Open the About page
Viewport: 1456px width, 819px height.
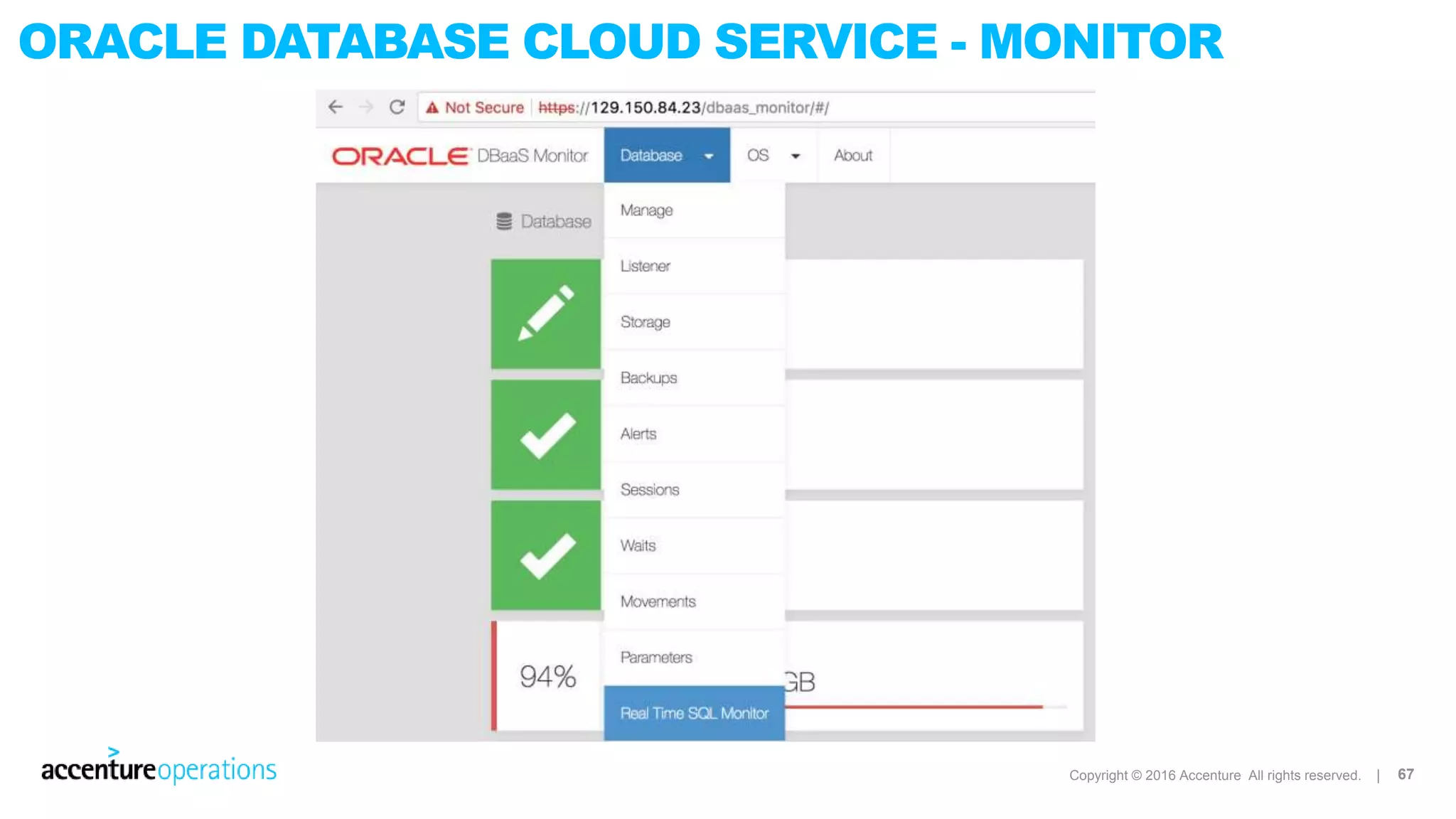853,156
